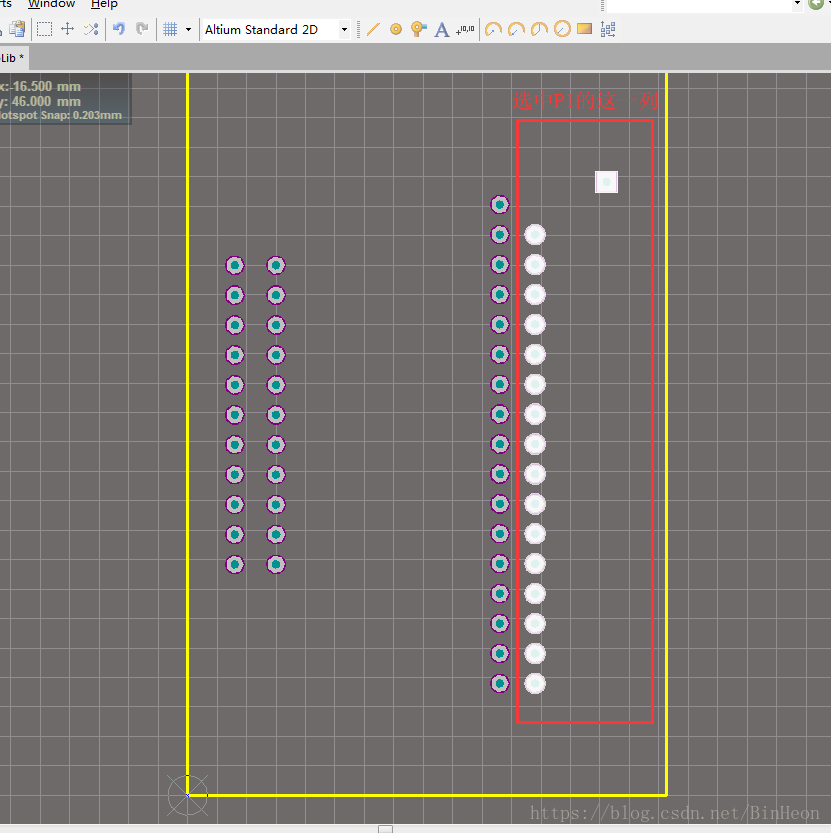The image size is (831, 833).
Task: Toggle the grid button in the toolbar
Action: coord(170,29)
